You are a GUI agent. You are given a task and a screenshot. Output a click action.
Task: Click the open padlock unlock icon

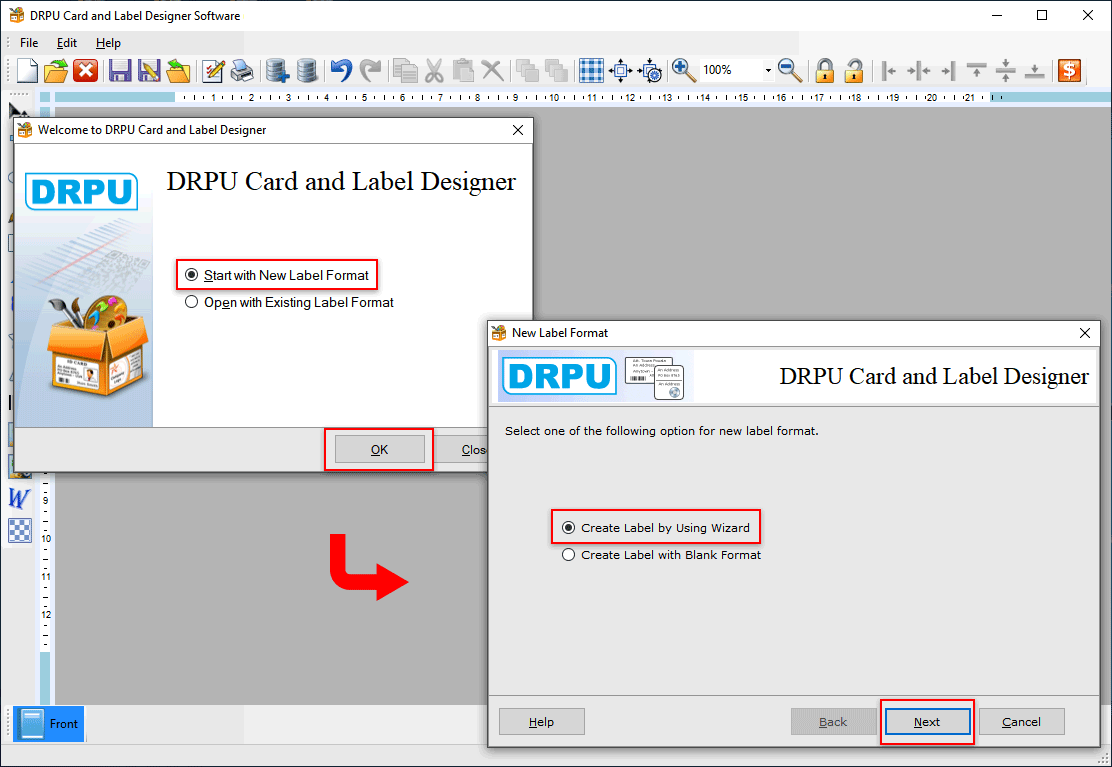[x=854, y=70]
